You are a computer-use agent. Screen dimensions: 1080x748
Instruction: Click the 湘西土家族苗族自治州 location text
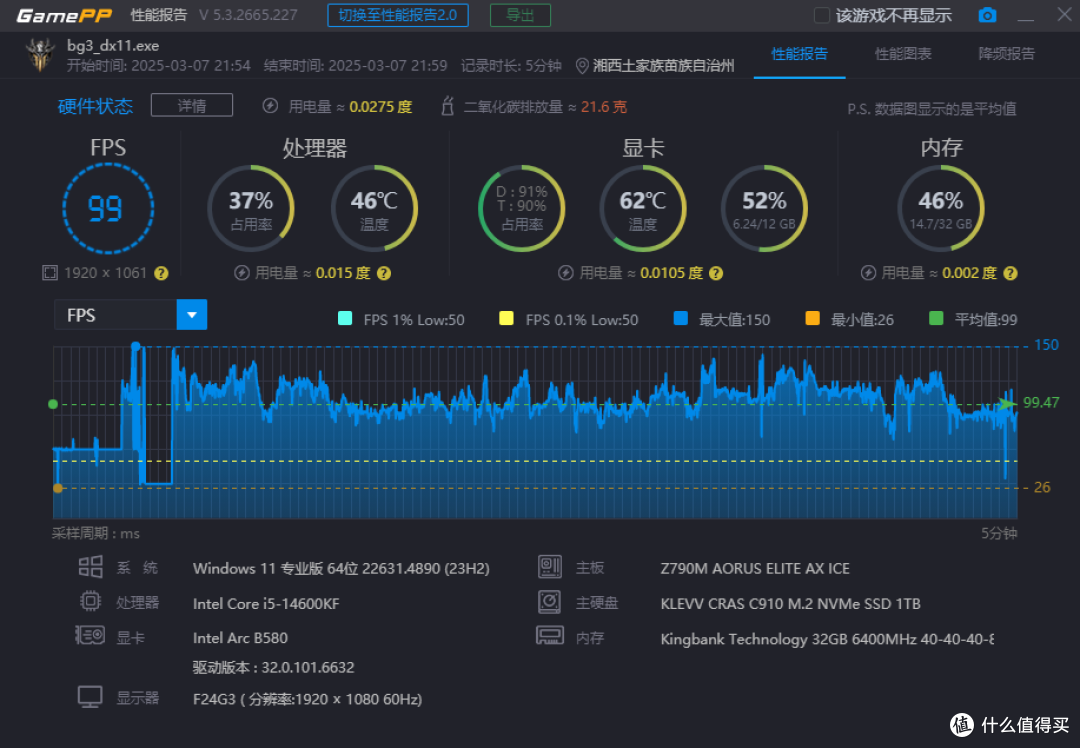pyautogui.click(x=663, y=66)
